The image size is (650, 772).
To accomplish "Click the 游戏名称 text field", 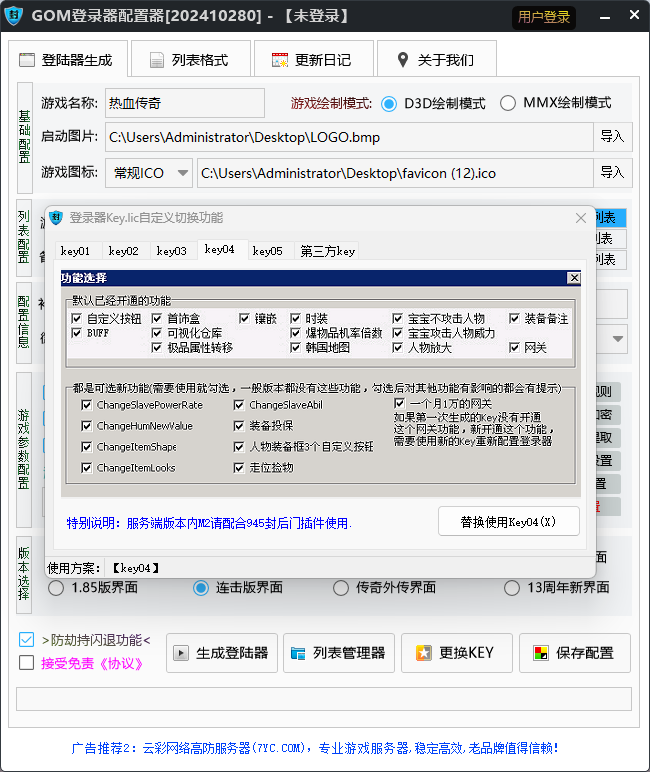I will 184,103.
